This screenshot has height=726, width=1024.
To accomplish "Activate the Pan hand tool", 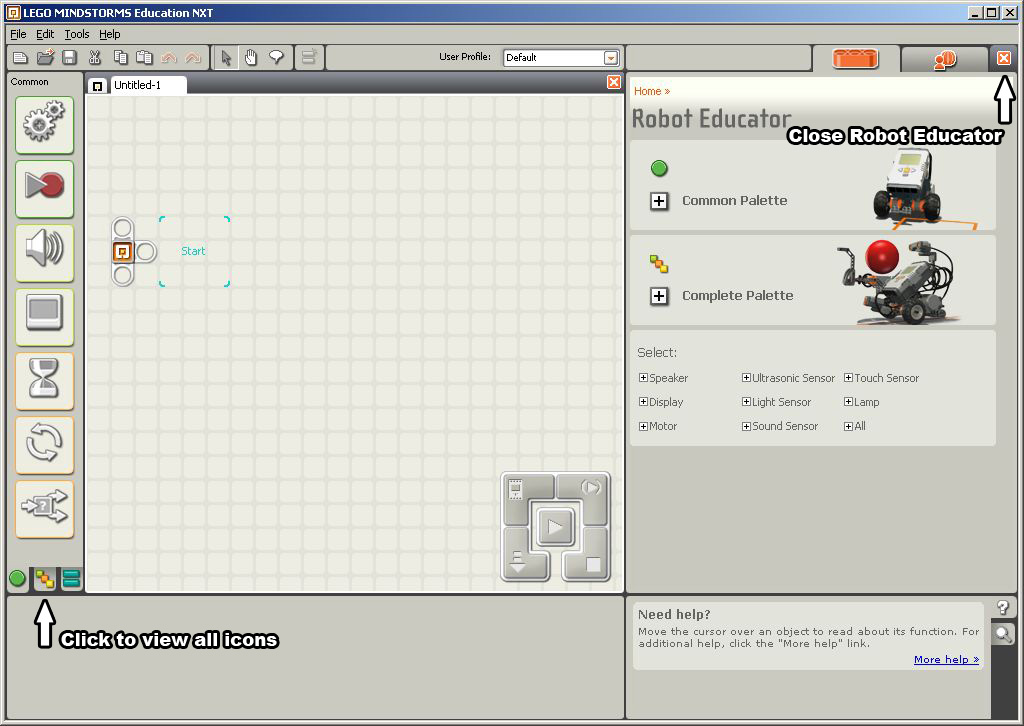I will pyautogui.click(x=251, y=57).
